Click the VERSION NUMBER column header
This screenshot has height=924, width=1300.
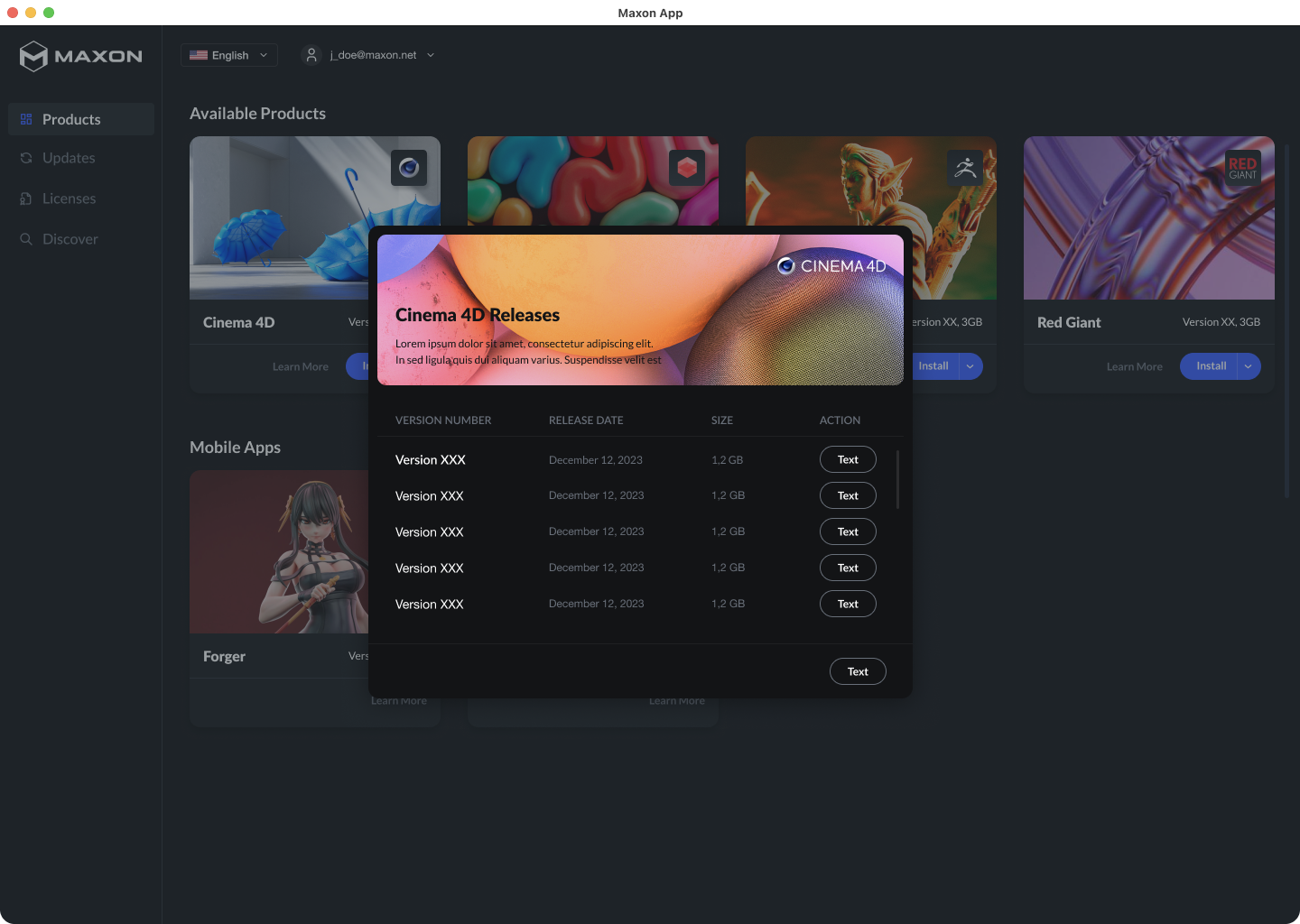(x=443, y=420)
